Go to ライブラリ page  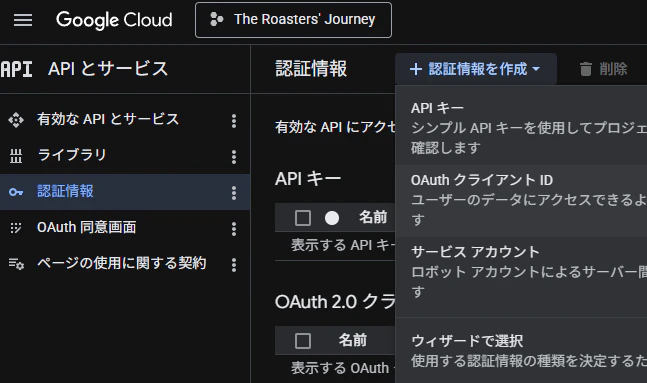(x=72, y=155)
